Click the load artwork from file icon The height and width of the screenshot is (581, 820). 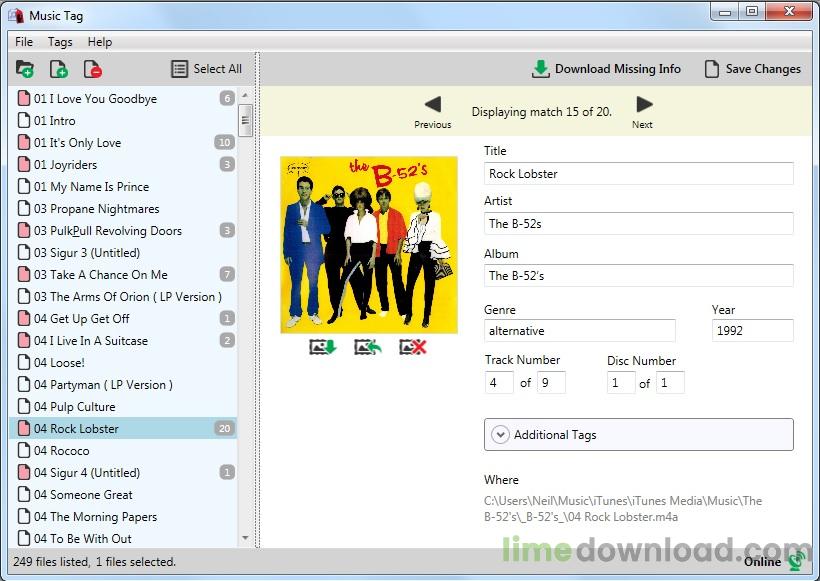[368, 347]
